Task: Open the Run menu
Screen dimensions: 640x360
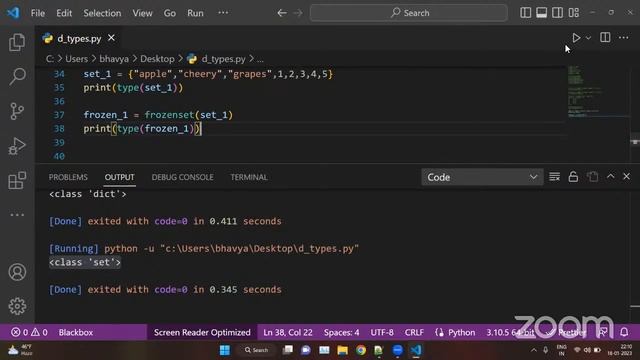Action: click(195, 13)
